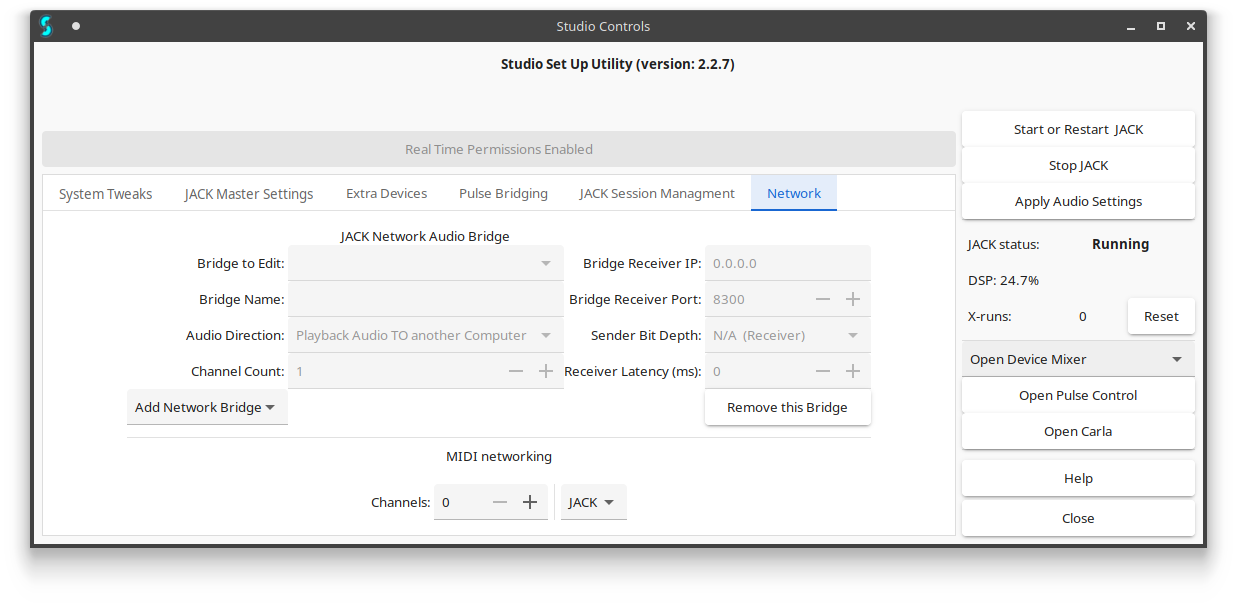Increase Bridge Receiver Port with plus
1237x610 pixels.
pos(853,299)
